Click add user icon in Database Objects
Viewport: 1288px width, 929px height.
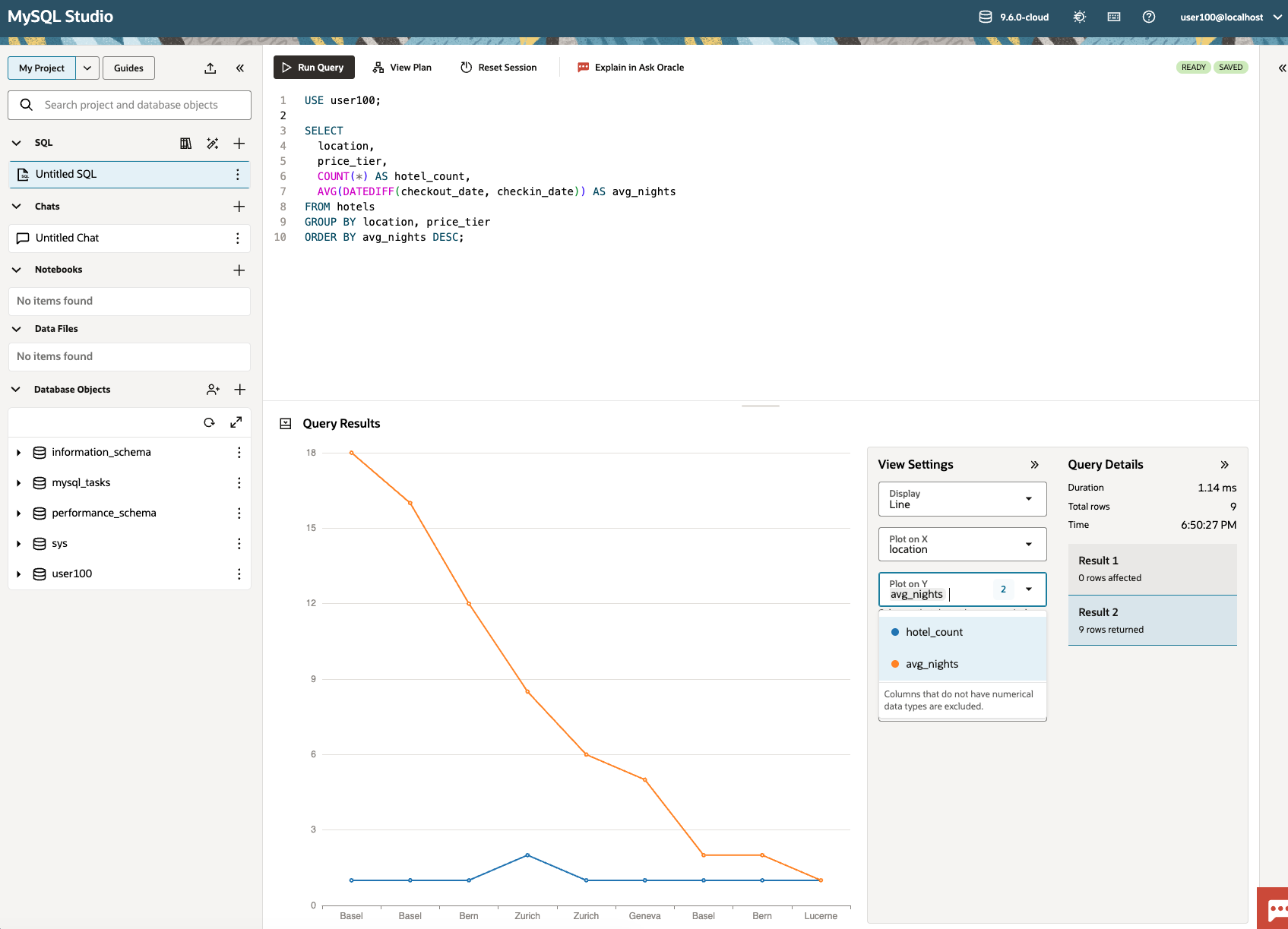213,390
